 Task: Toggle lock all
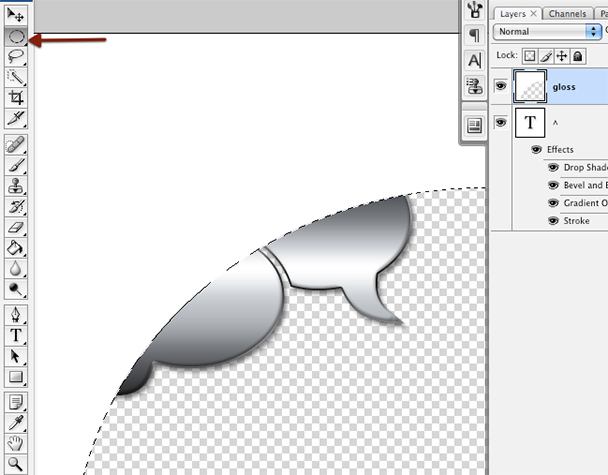[x=578, y=56]
